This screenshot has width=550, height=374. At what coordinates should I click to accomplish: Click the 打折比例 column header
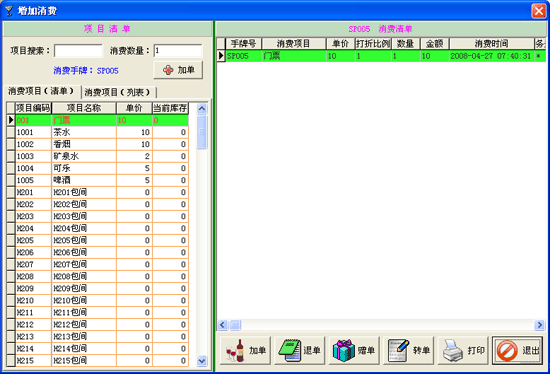(x=373, y=44)
